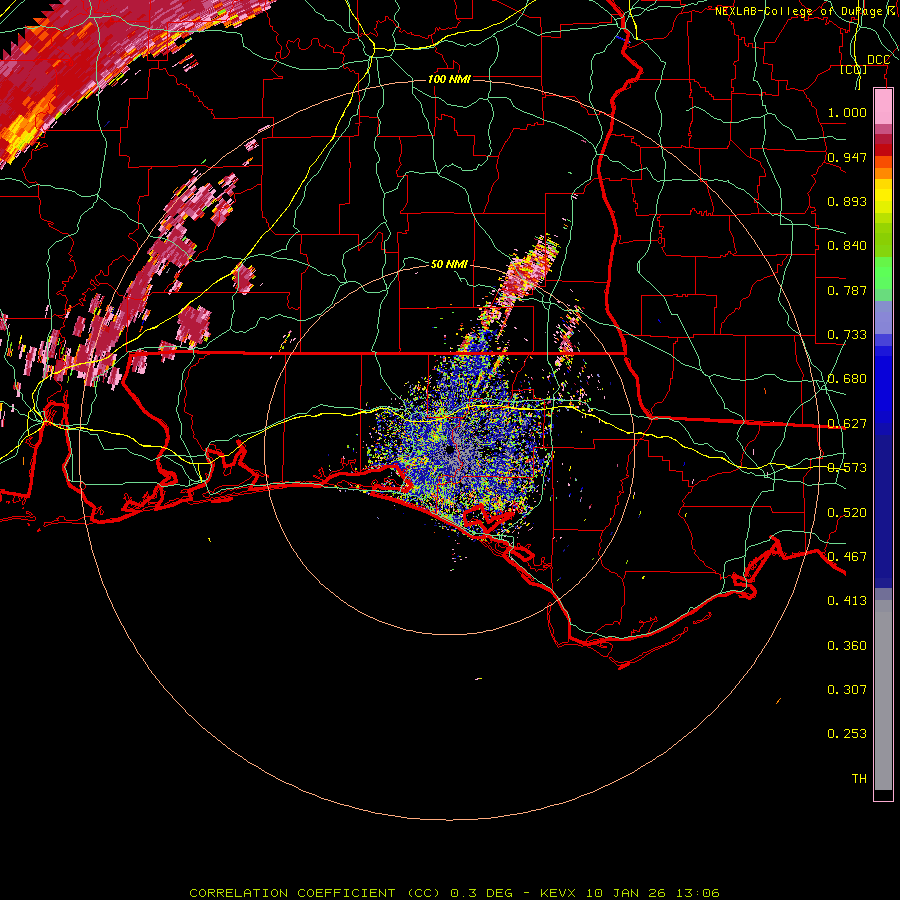This screenshot has height=900, width=900.
Task: Click the pink top segment of color bar
Action: [x=883, y=107]
